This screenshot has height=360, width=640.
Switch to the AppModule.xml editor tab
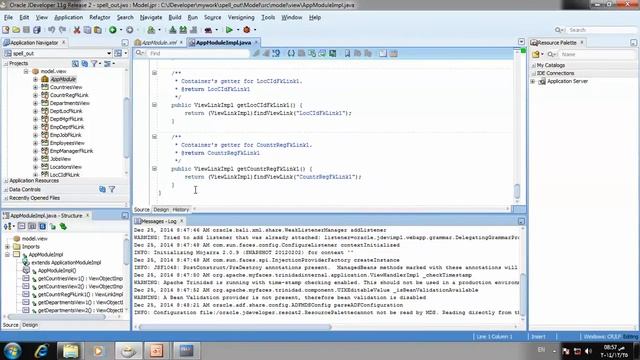point(159,42)
